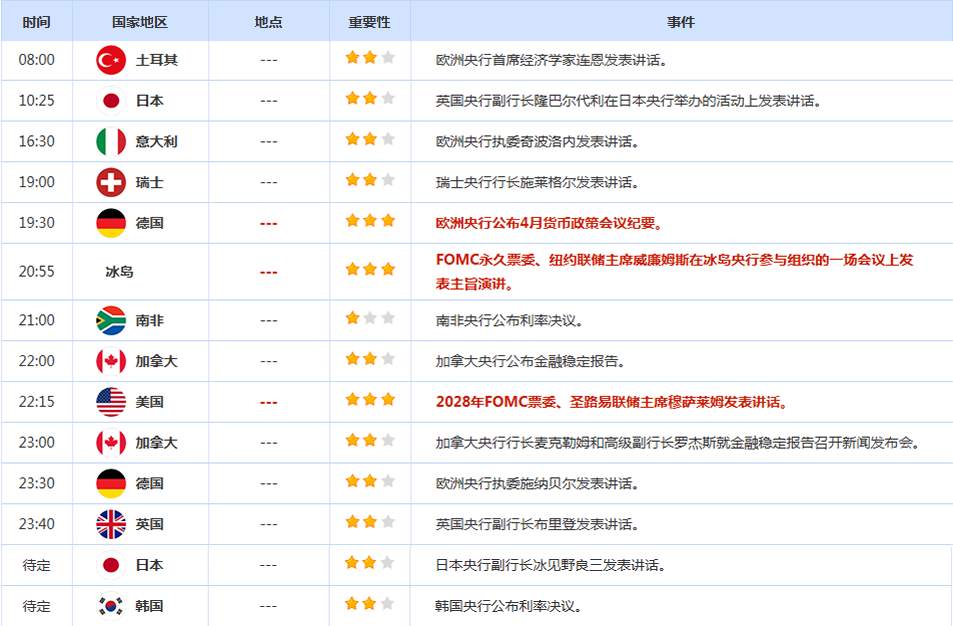Image resolution: width=953 pixels, height=626 pixels.
Task: Click importance stars in 19:30 row
Action: (370, 221)
